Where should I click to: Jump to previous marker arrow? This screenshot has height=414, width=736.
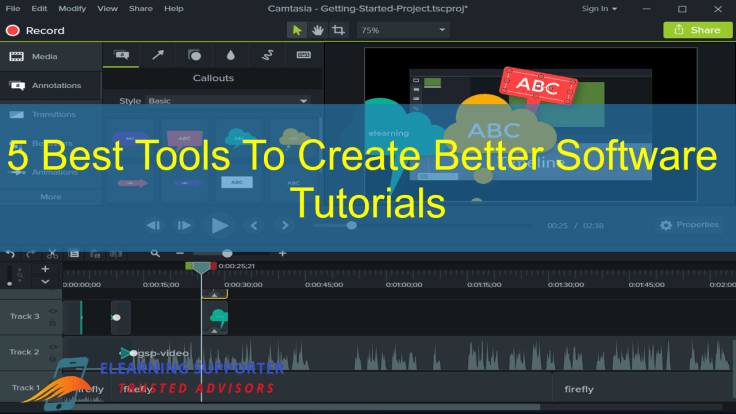[254, 226]
